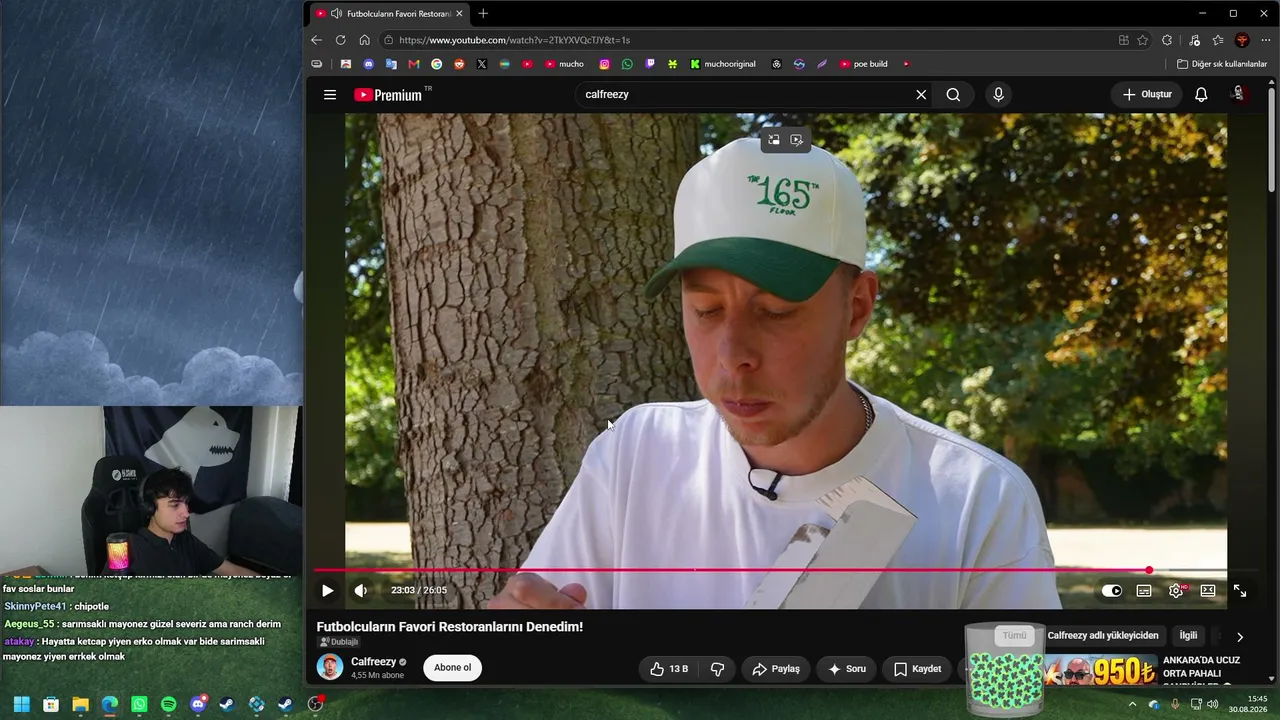The height and width of the screenshot is (720, 1280).
Task: Open the Twitch bookmark icon
Action: pyautogui.click(x=650, y=64)
